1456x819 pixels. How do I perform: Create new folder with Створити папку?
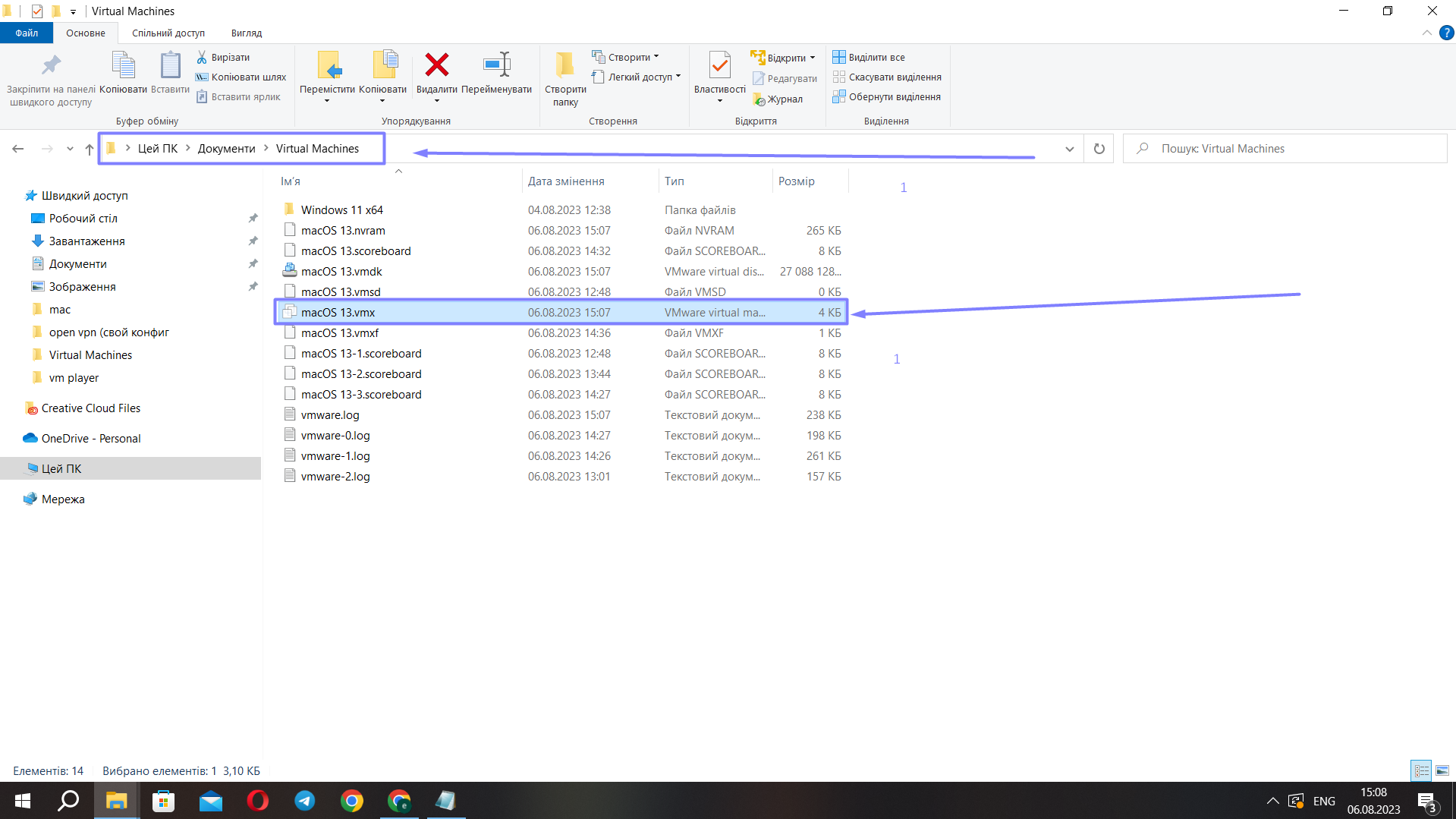pos(565,79)
